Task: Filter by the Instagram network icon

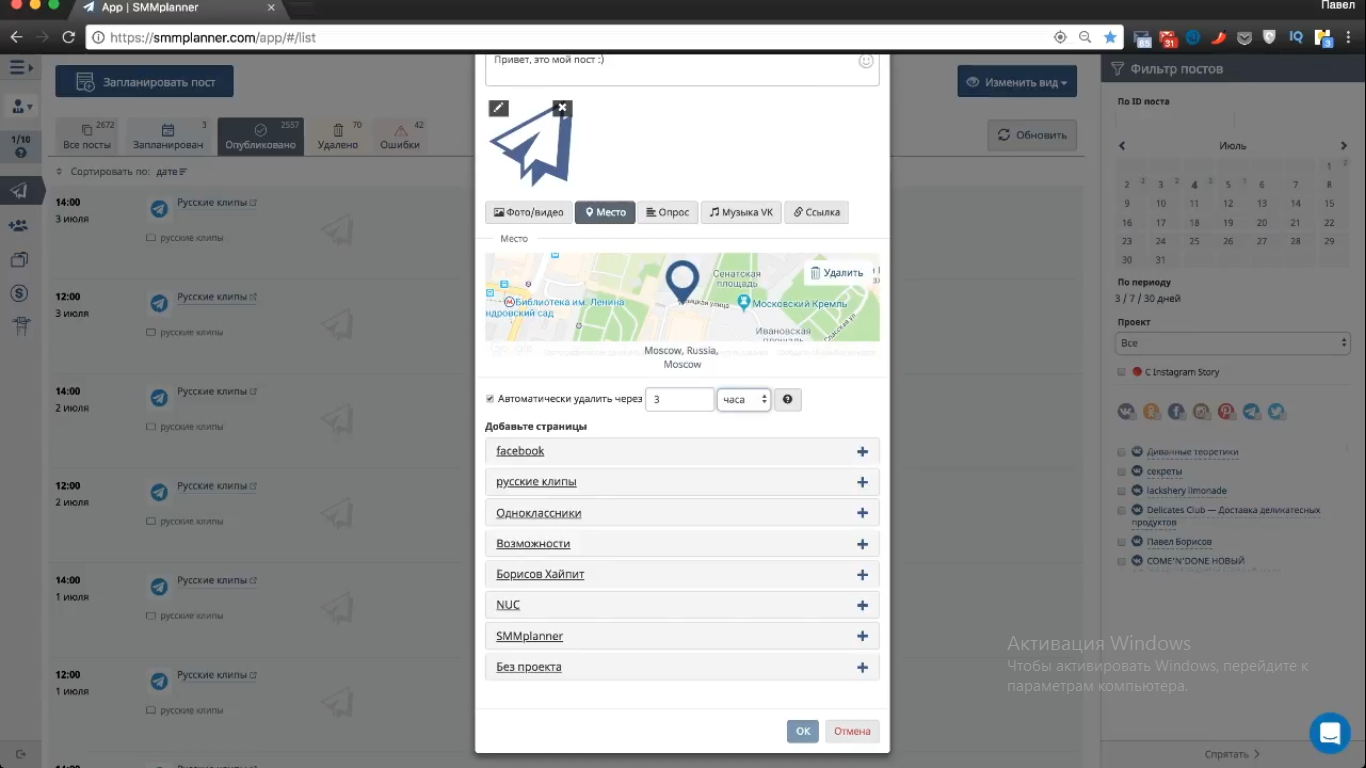Action: coord(1202,411)
